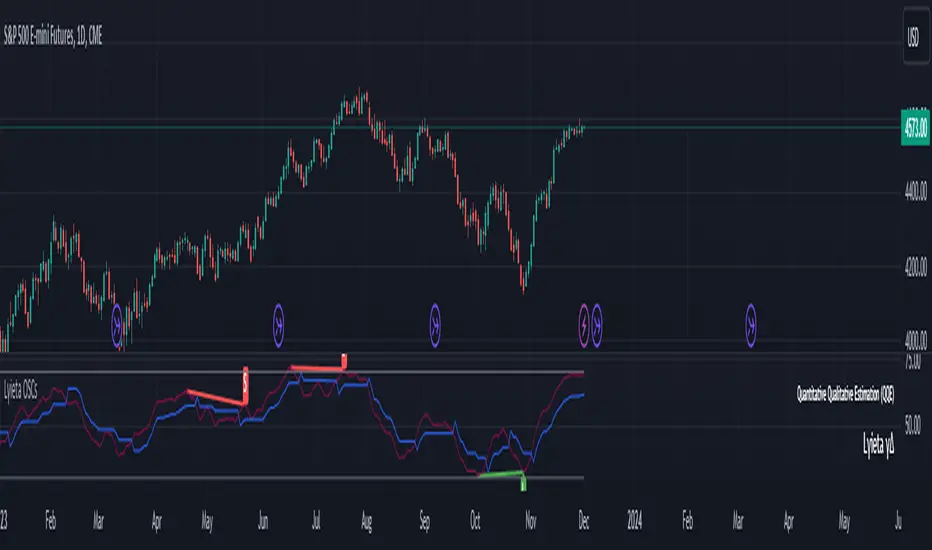This screenshot has height=550, width=932.
Task: Click the Jul time axis label
Action: (x=316, y=521)
